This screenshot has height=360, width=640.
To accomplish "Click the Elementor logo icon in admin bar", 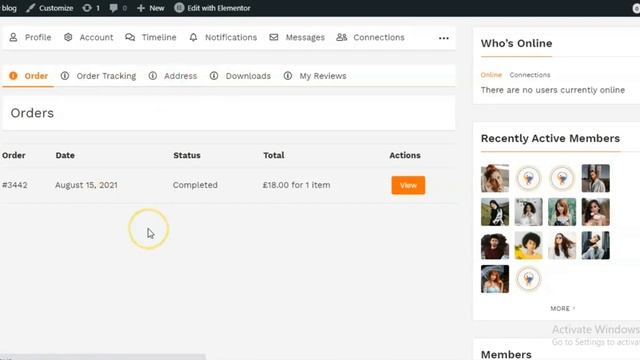I will point(179,8).
